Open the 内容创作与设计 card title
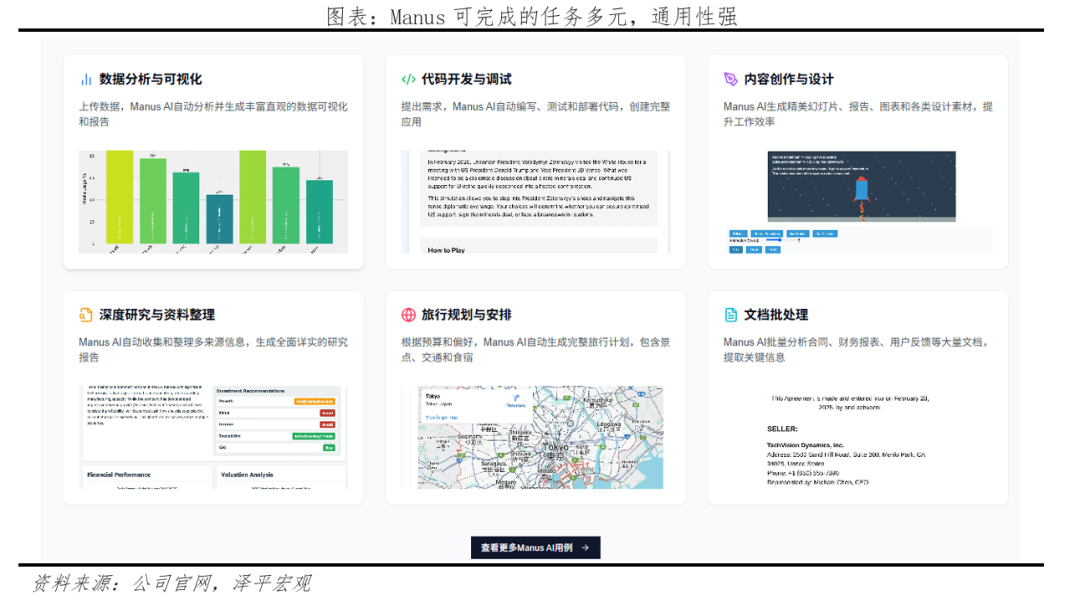 pos(789,79)
